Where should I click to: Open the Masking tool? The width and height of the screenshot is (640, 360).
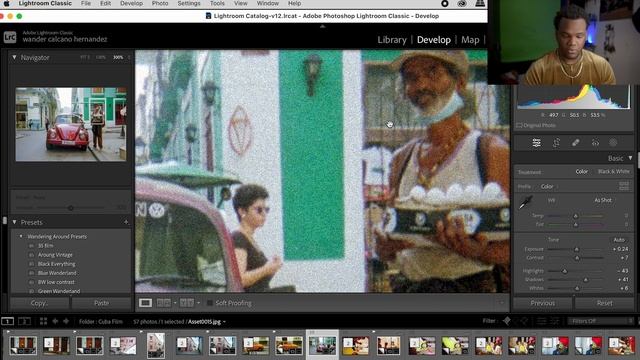(613, 142)
